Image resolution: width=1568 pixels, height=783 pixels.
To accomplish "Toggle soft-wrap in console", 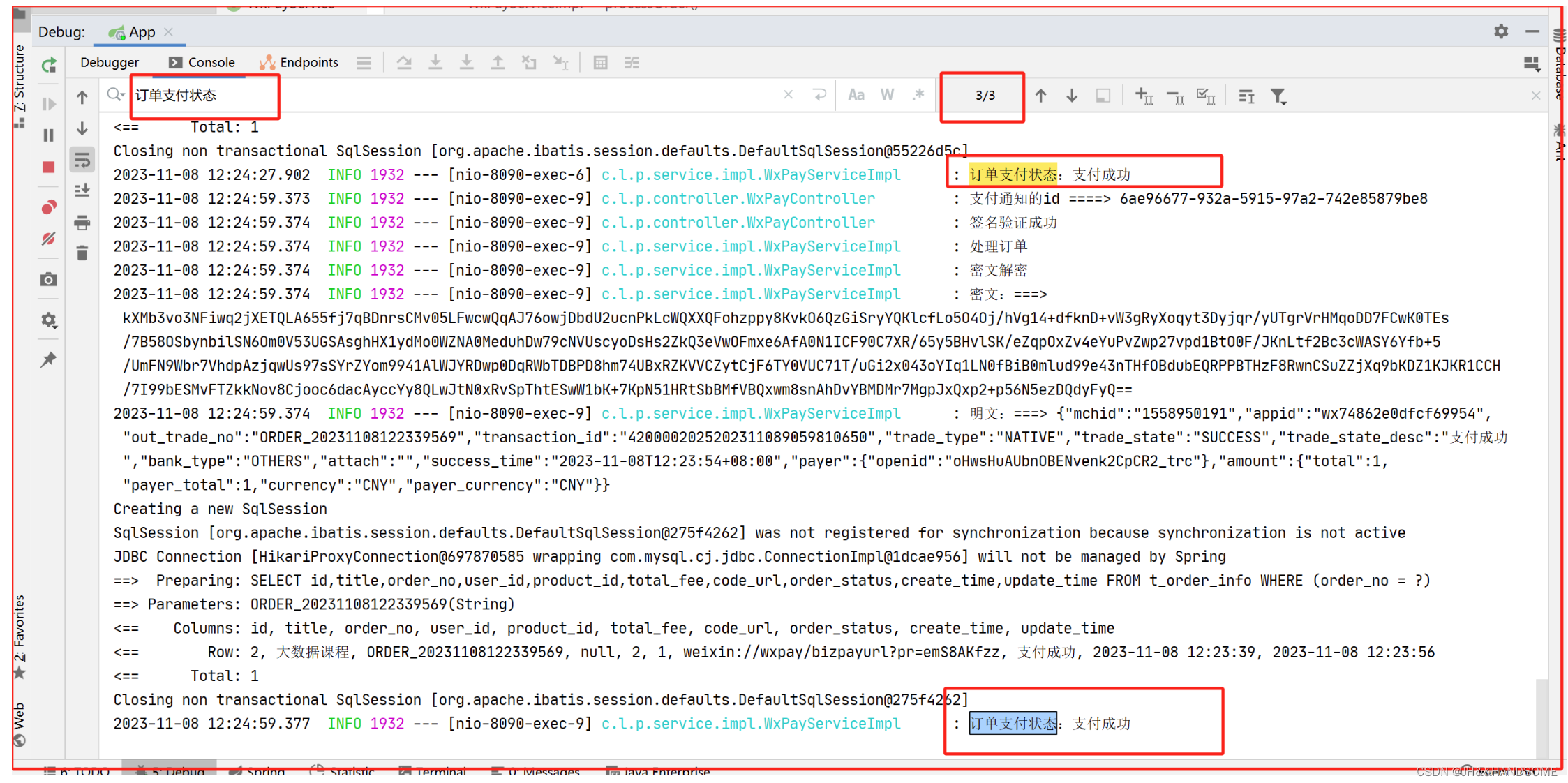I will coord(82,161).
